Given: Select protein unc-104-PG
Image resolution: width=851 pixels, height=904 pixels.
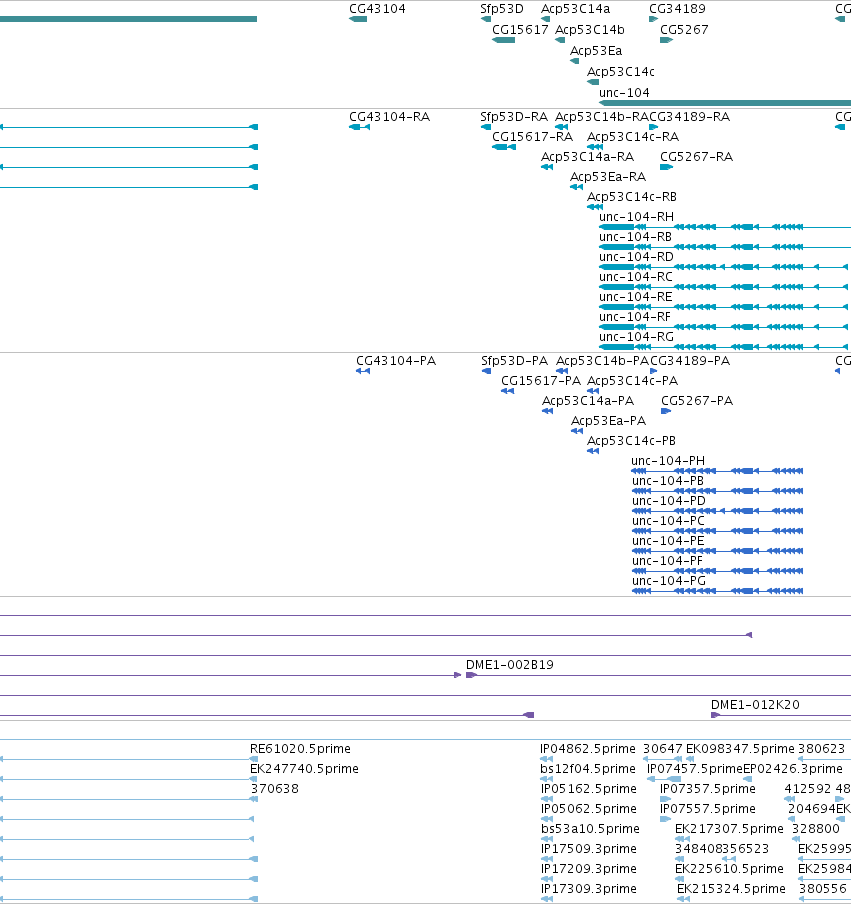Looking at the screenshot, I should click(669, 581).
